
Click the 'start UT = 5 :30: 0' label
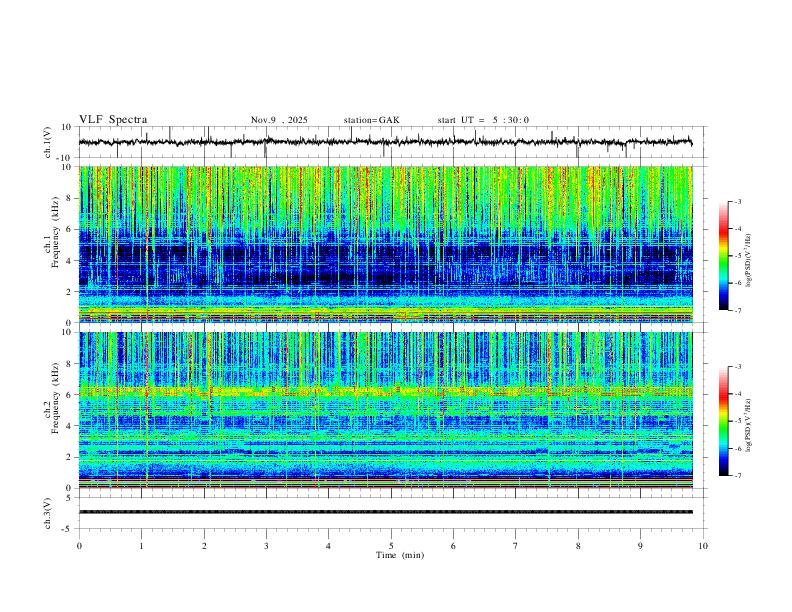(483, 120)
